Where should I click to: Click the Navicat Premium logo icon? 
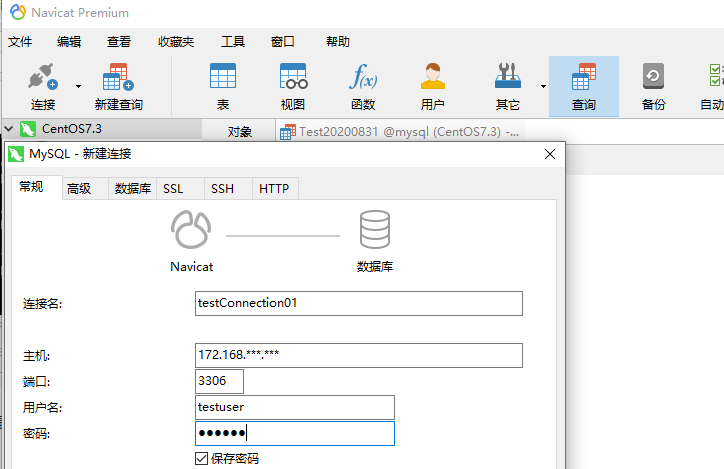click(x=18, y=12)
